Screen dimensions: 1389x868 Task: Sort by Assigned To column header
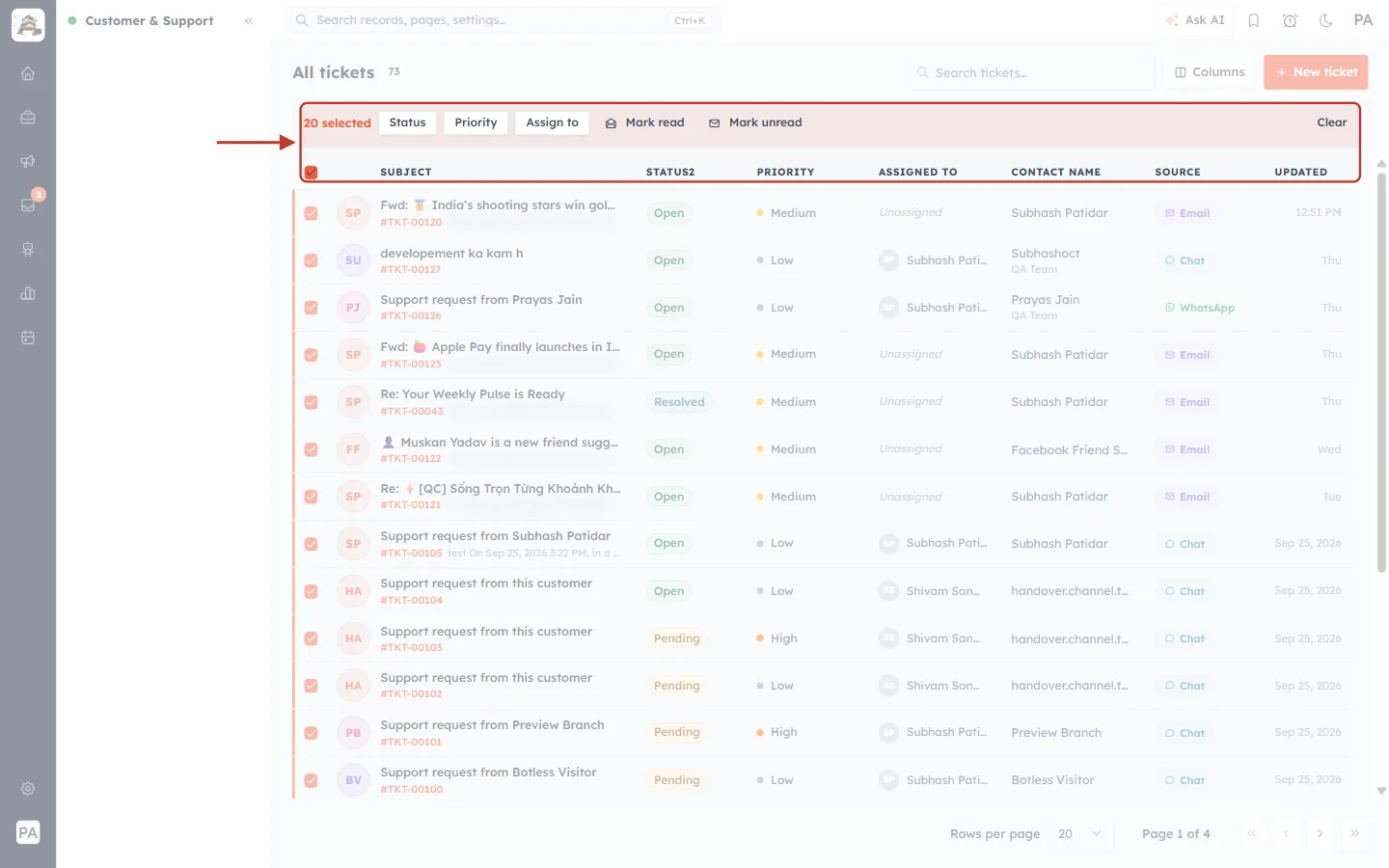tap(917, 172)
